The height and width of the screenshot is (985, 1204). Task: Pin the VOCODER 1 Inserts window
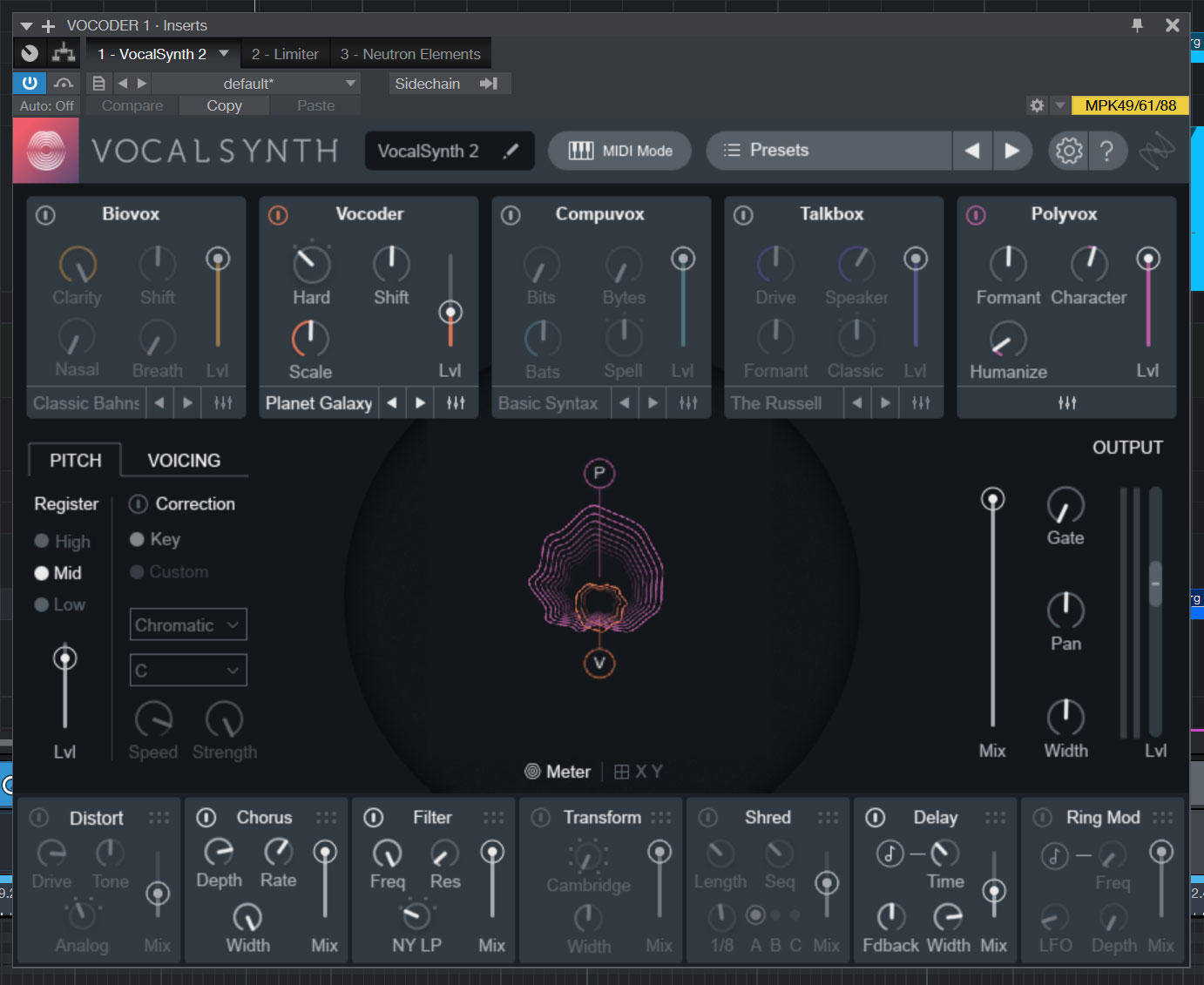tap(1137, 25)
